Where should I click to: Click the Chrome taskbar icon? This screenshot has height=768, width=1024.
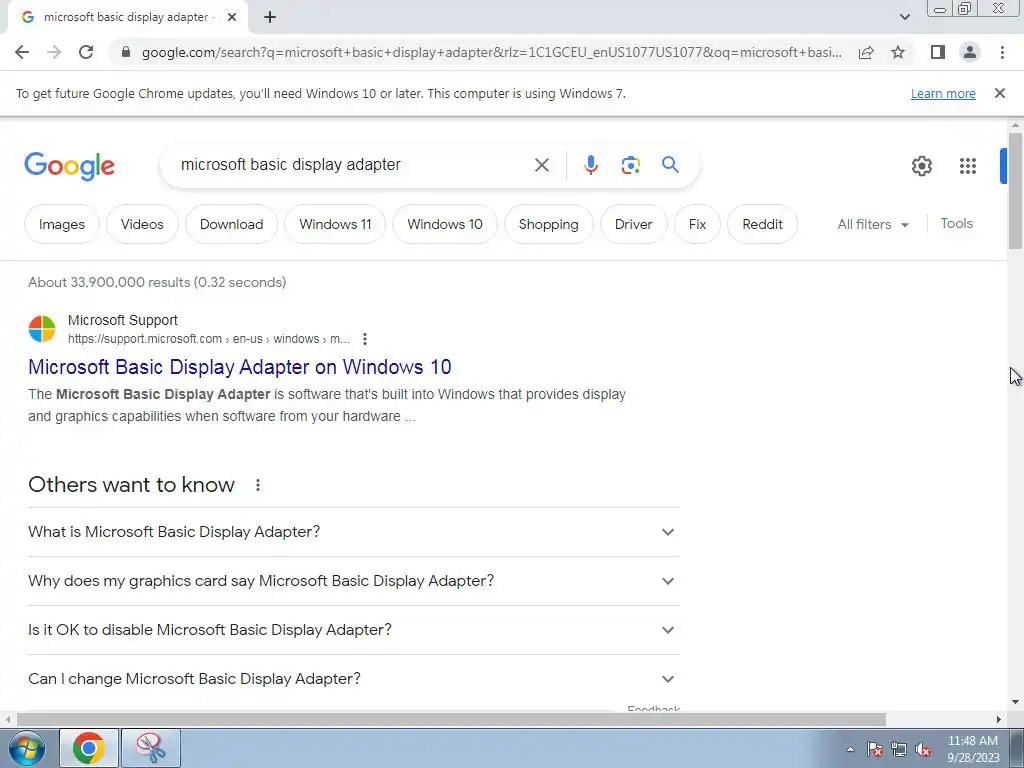[89, 748]
